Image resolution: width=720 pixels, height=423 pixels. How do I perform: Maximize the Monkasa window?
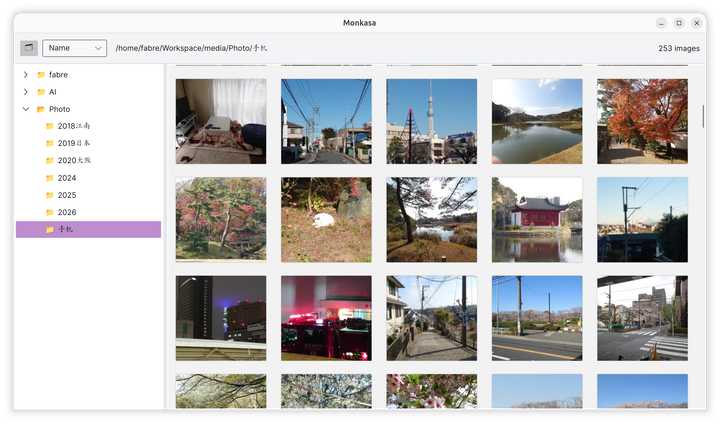(679, 23)
